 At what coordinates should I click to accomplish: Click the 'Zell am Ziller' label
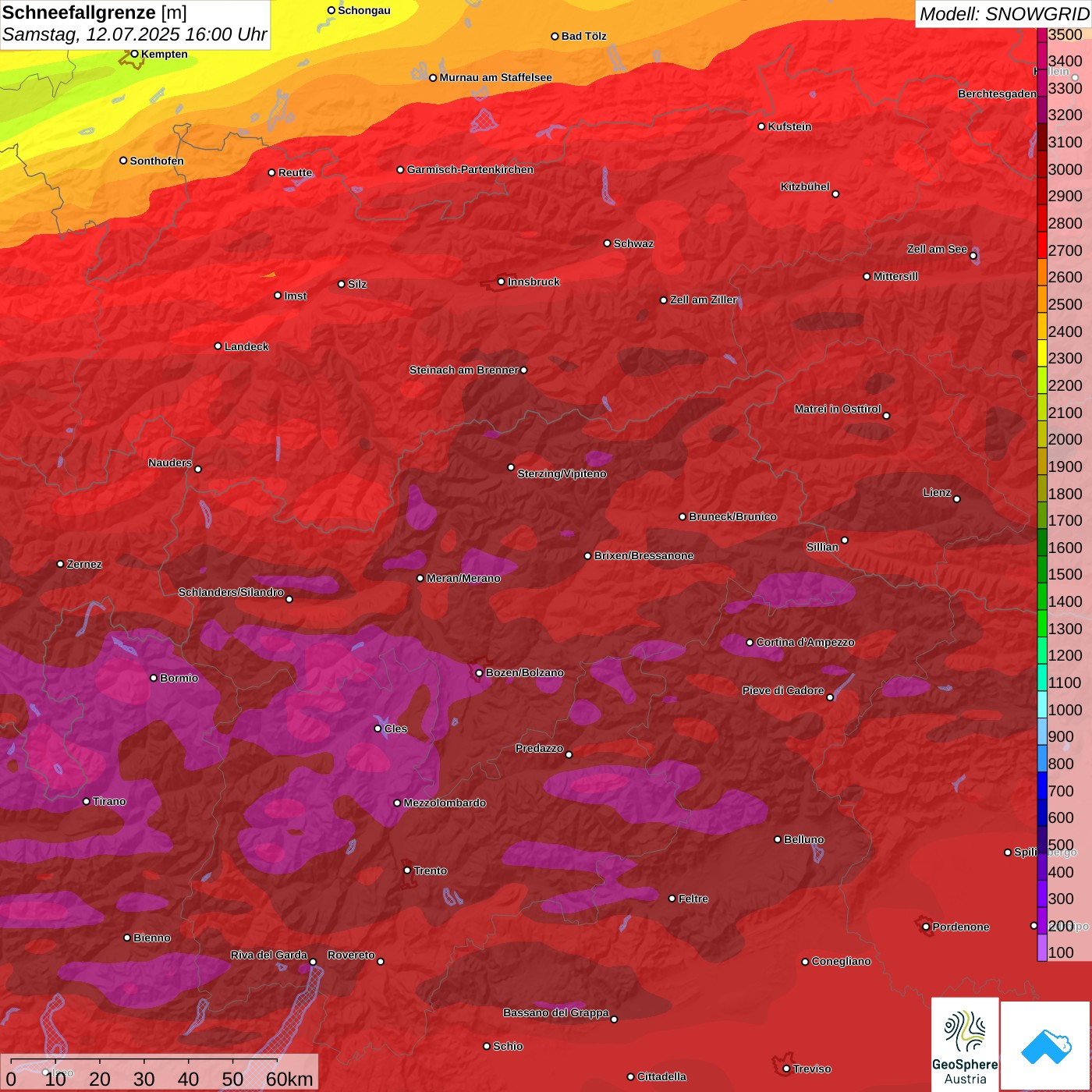pos(704,300)
